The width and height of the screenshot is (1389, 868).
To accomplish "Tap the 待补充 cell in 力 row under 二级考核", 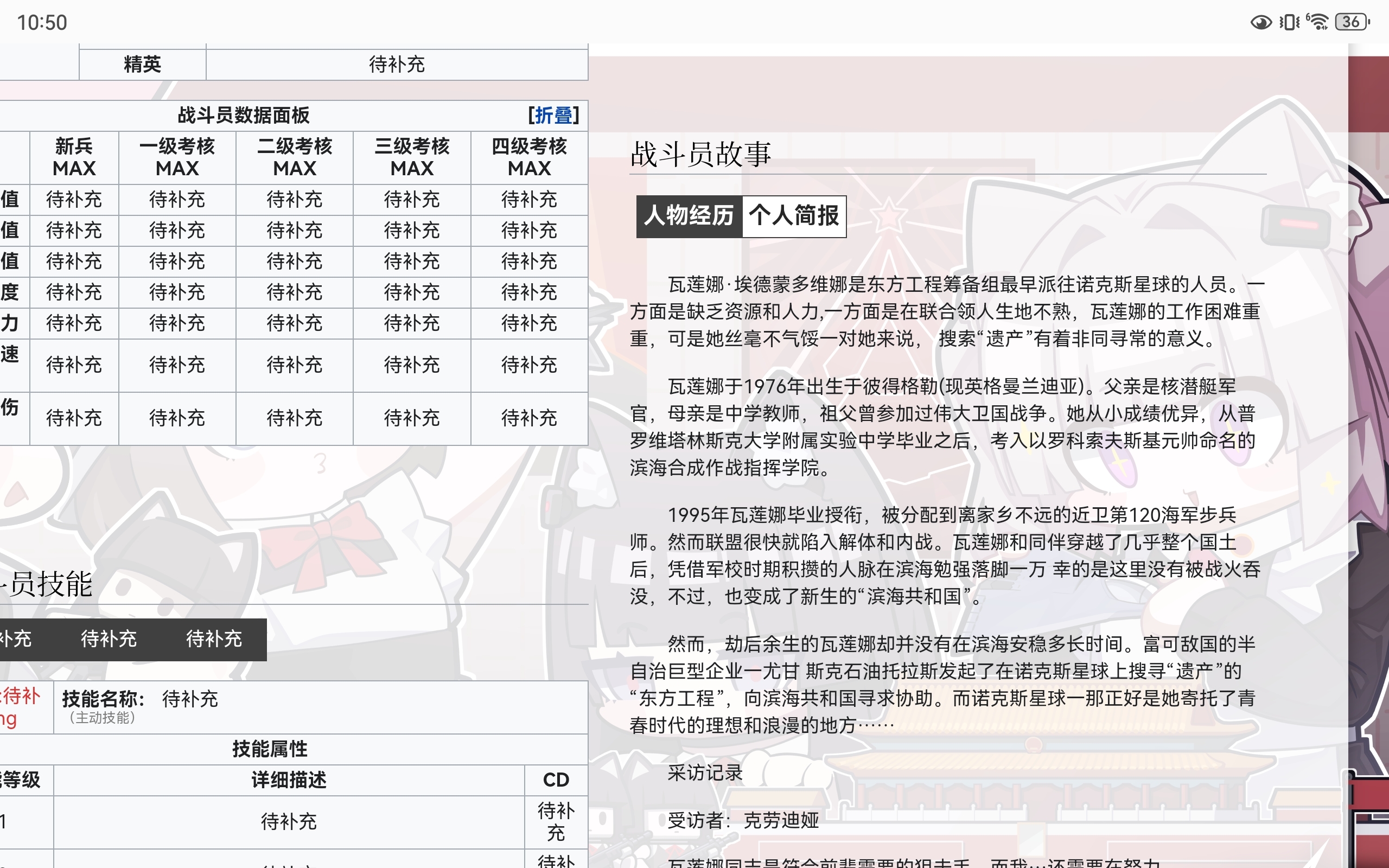I will point(295,323).
